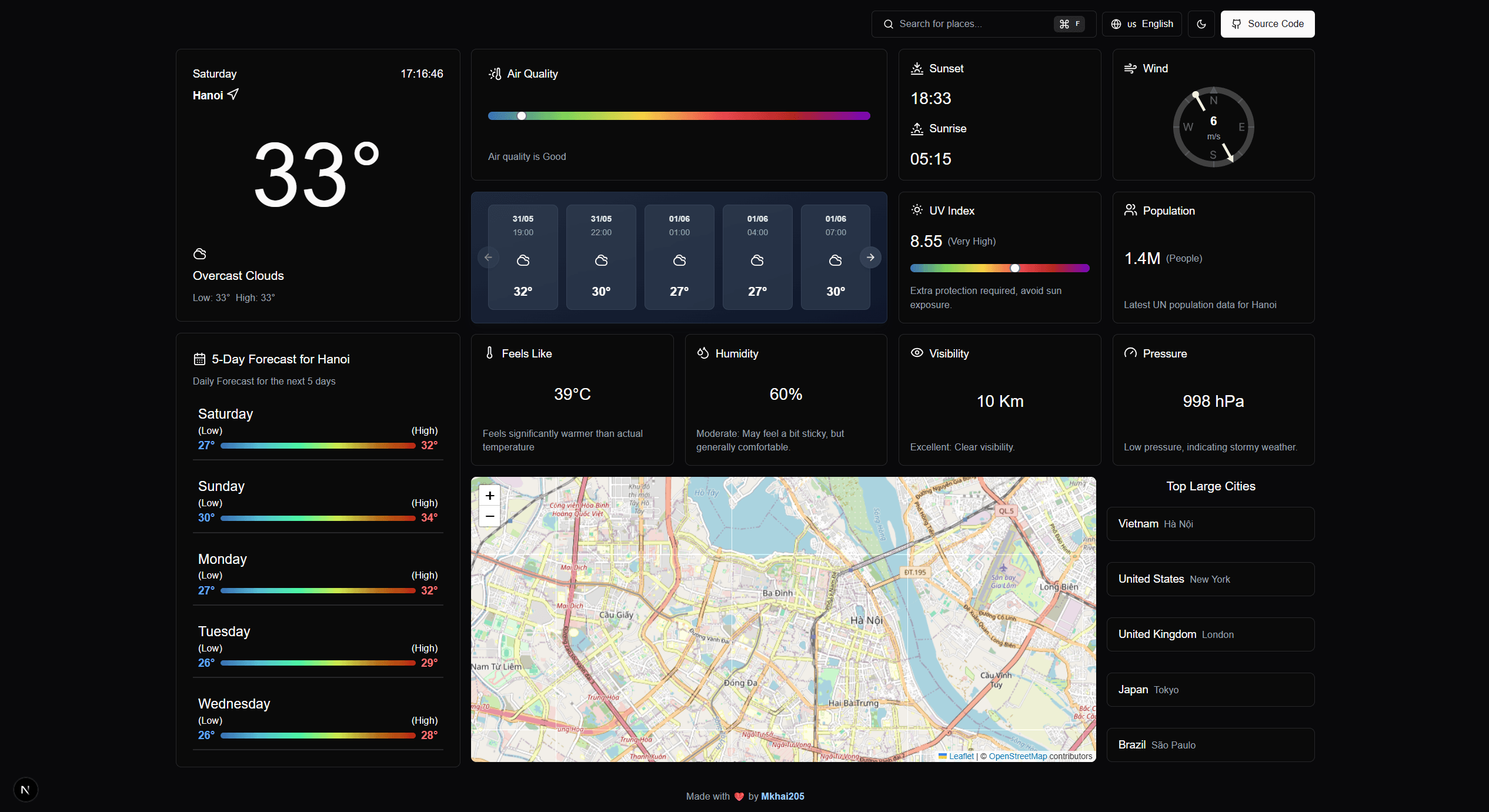Click the Visibility eye icon
This screenshot has height=812, width=1489.
click(x=916, y=353)
